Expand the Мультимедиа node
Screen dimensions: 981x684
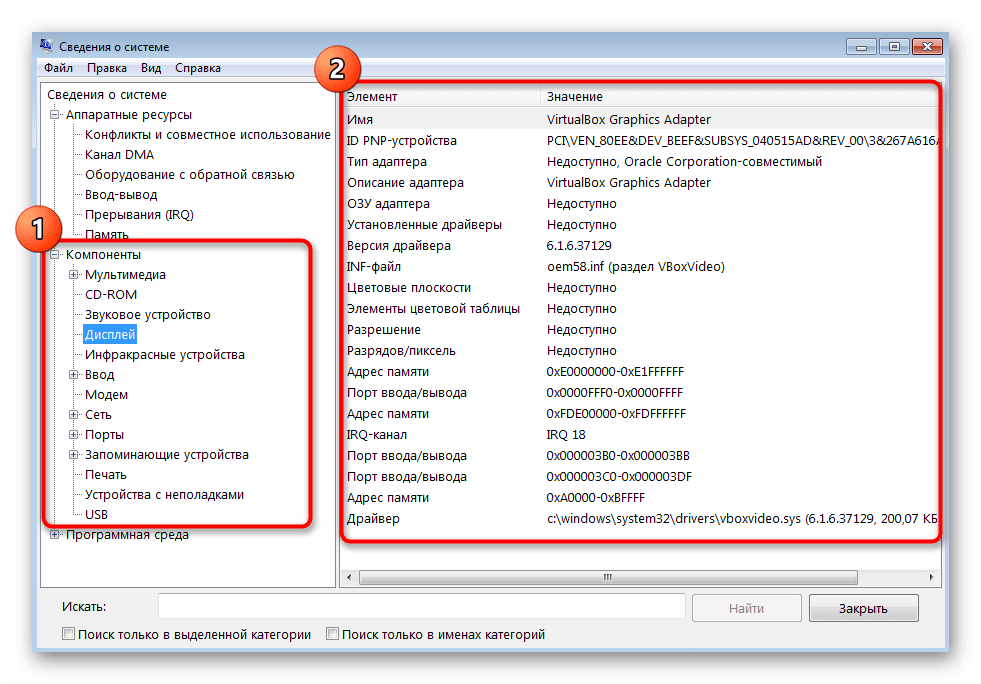74,274
